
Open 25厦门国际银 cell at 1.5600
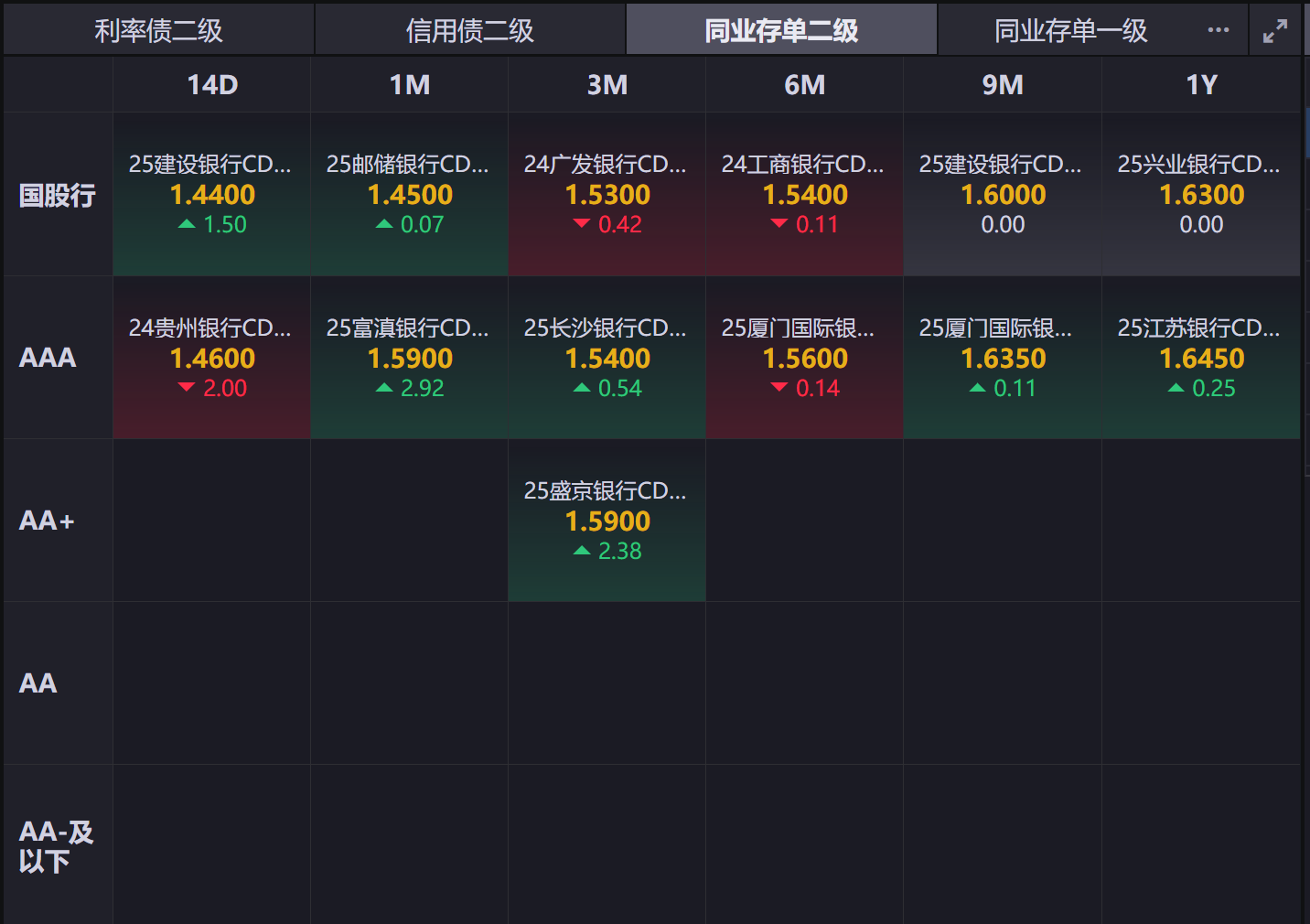805,358
